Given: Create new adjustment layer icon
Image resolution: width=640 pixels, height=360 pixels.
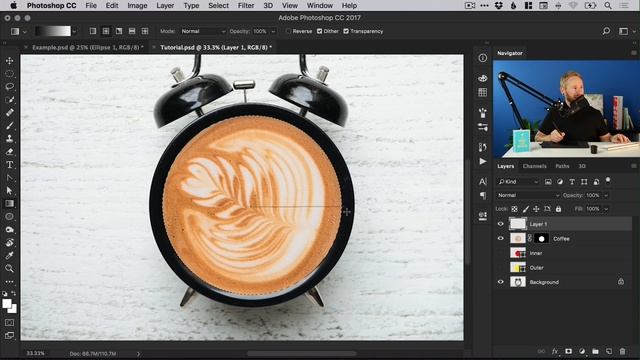Looking at the screenshot, I should pyautogui.click(x=582, y=351).
